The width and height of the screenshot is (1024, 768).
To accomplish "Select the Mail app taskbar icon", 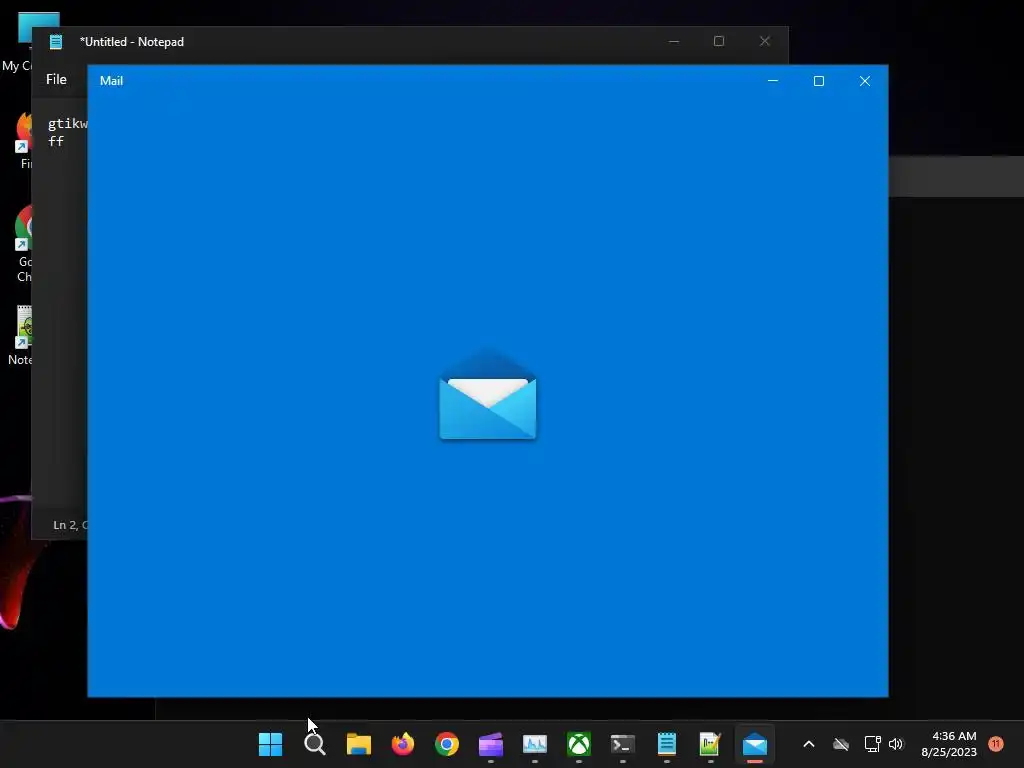I will pos(755,744).
